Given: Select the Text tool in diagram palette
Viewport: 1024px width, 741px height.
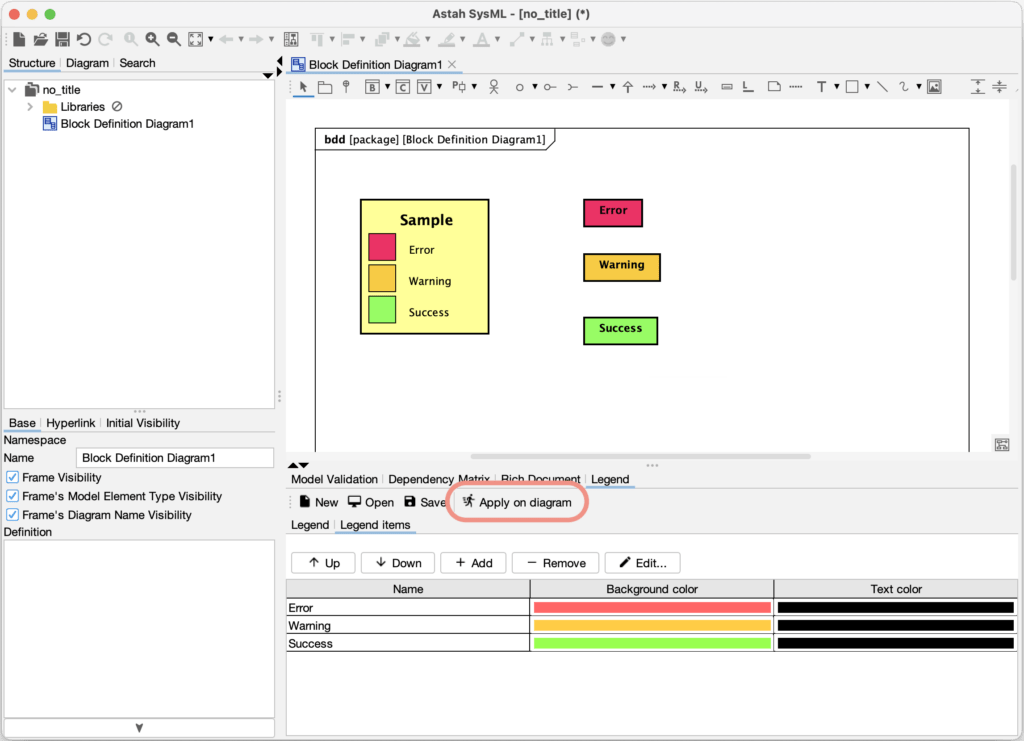Looking at the screenshot, I should click(821, 87).
